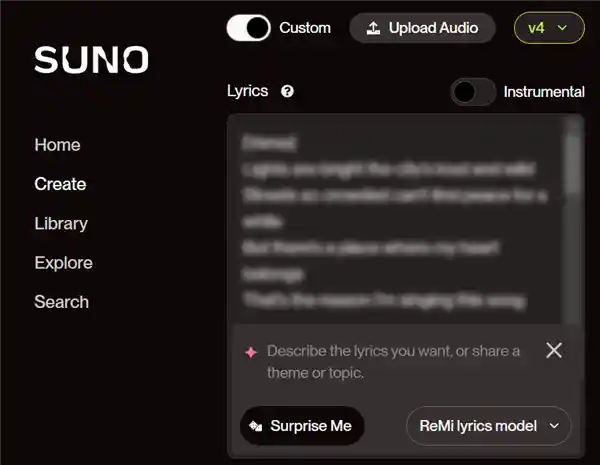Open the v4 version dropdown
600x465 pixels.
(x=549, y=28)
